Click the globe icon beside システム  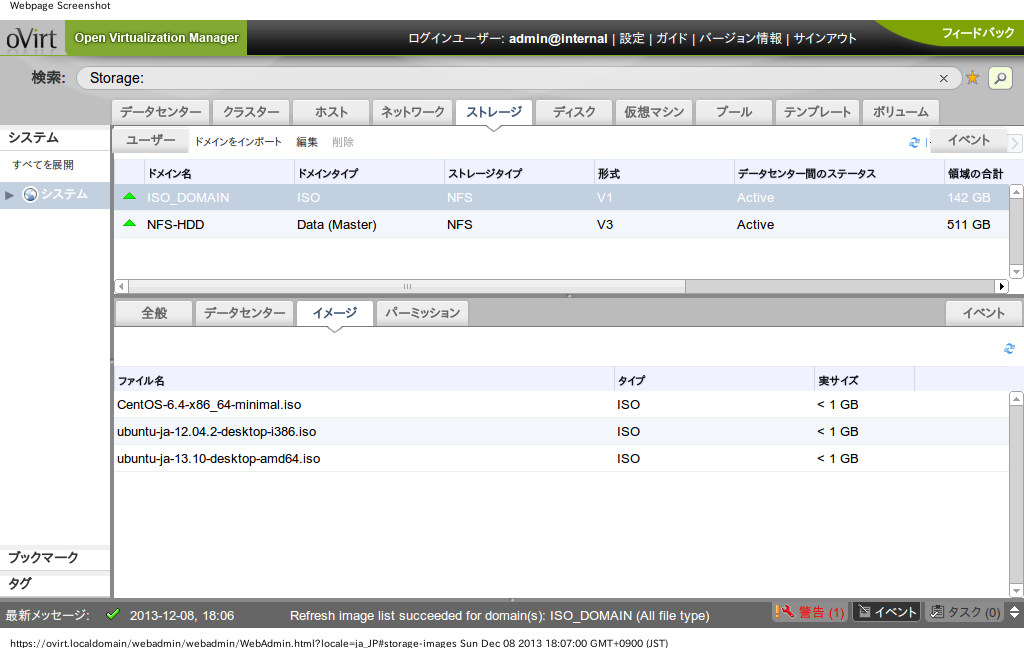click(30, 194)
